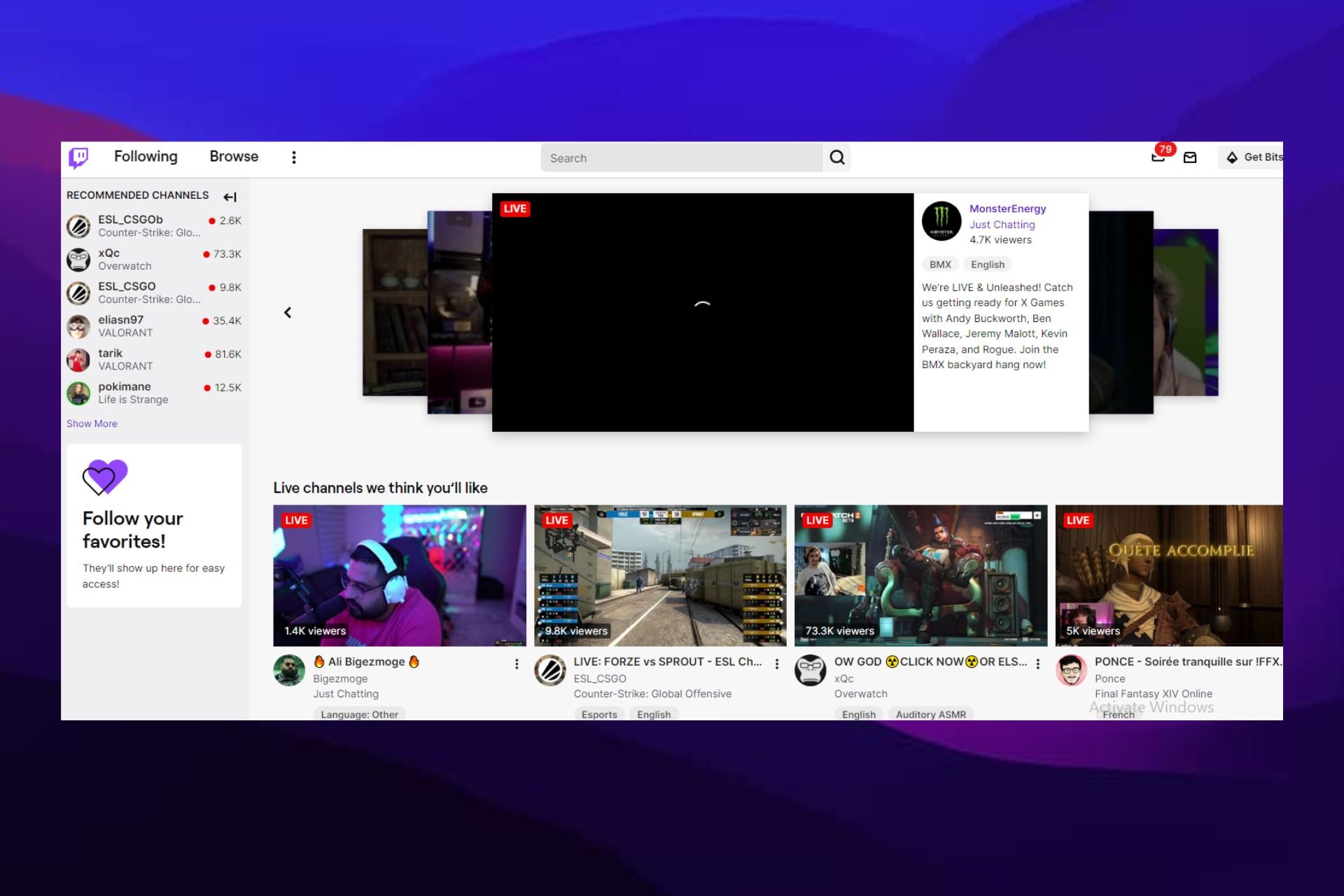Open the Browse tab
This screenshot has width=1344, height=896.
234,157
